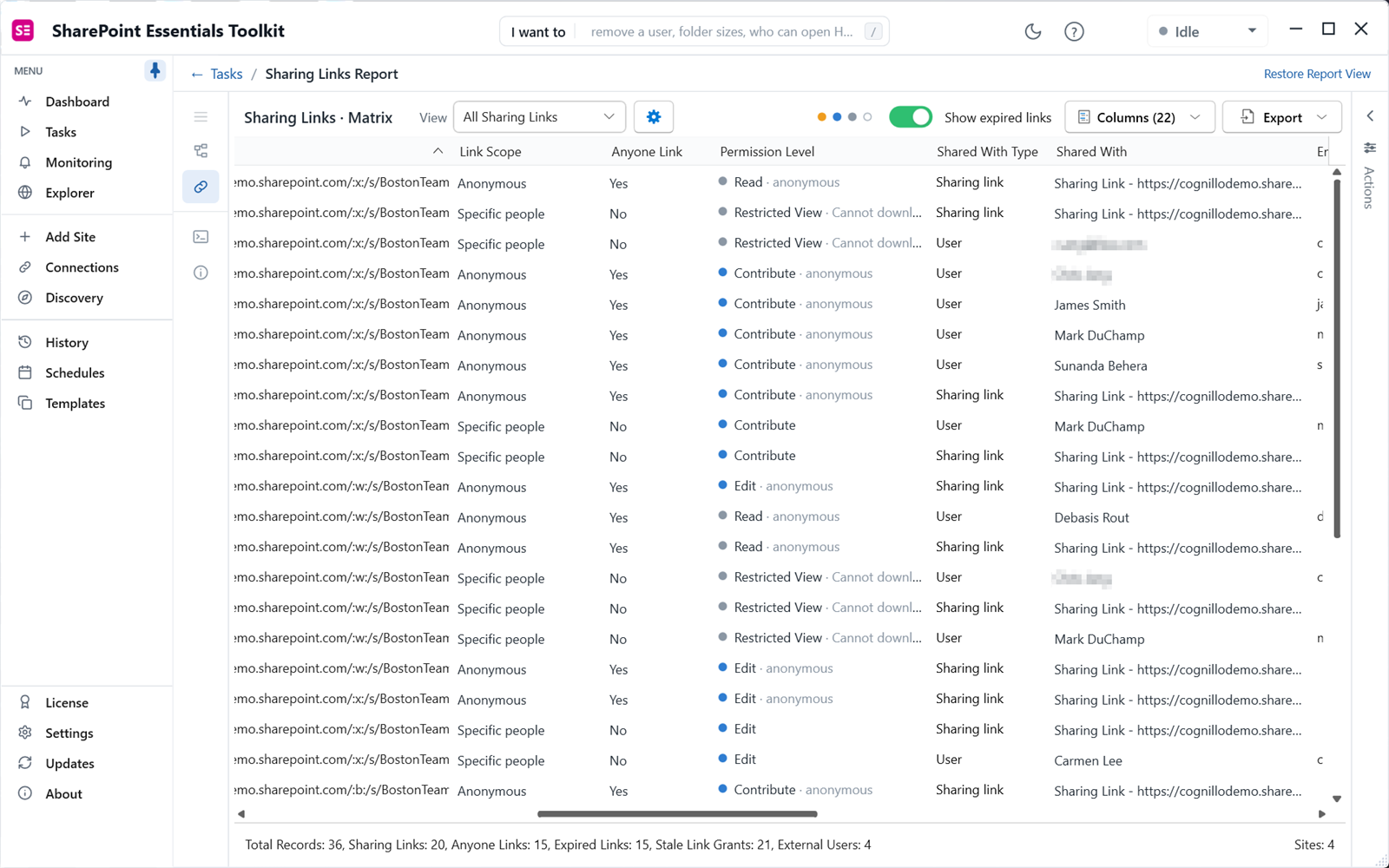Click the Templates copy icon
Viewport: 1389px width, 868px height.
click(25, 403)
